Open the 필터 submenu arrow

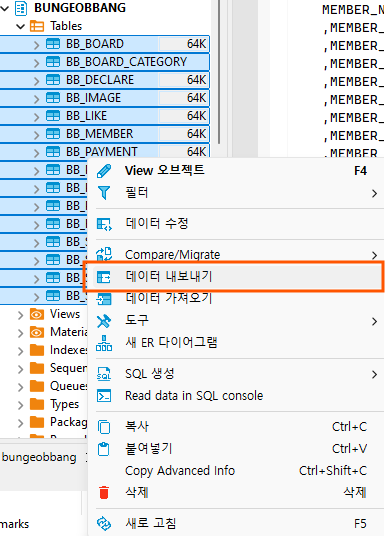tap(374, 193)
